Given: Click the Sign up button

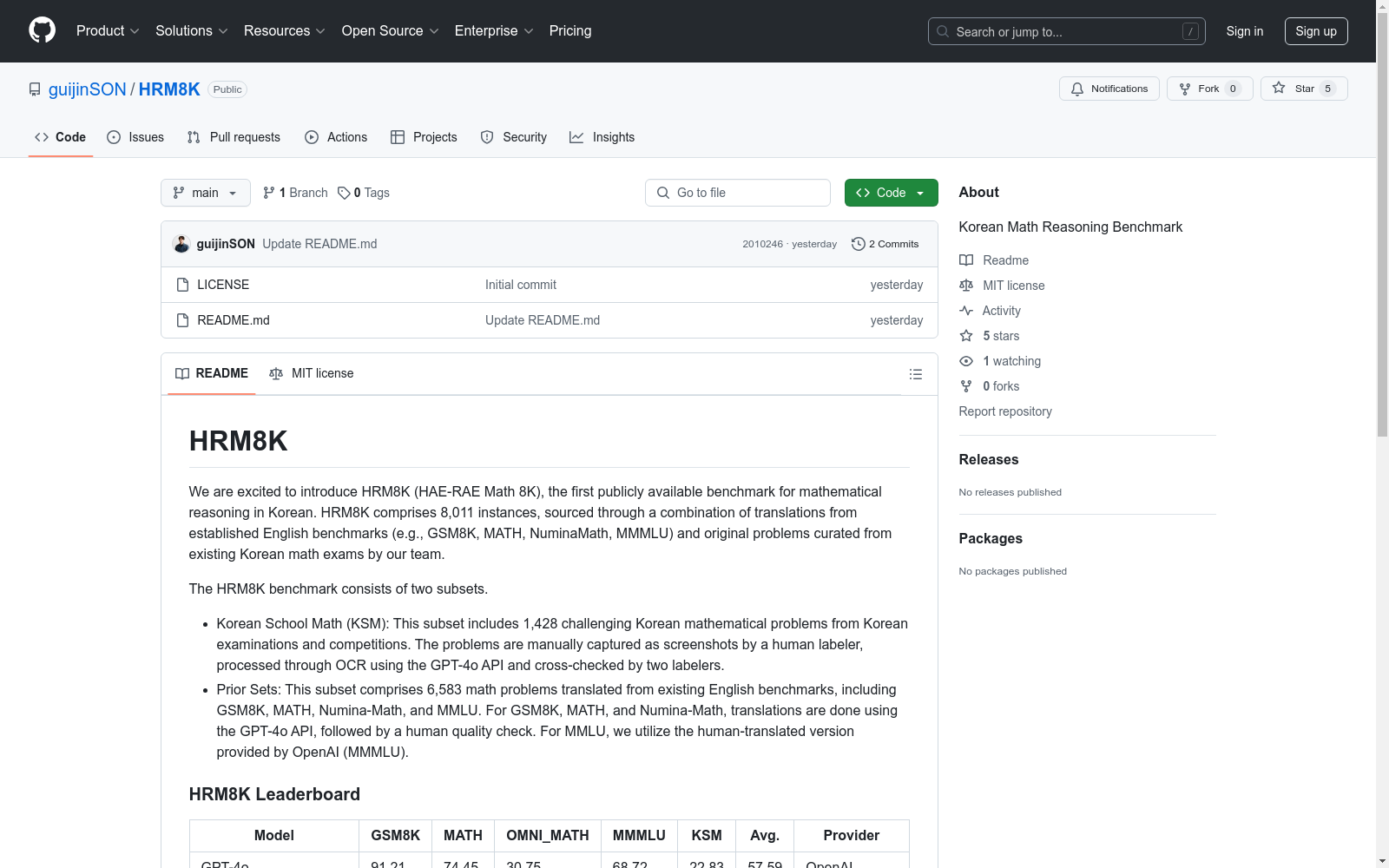Looking at the screenshot, I should tap(1316, 31).
